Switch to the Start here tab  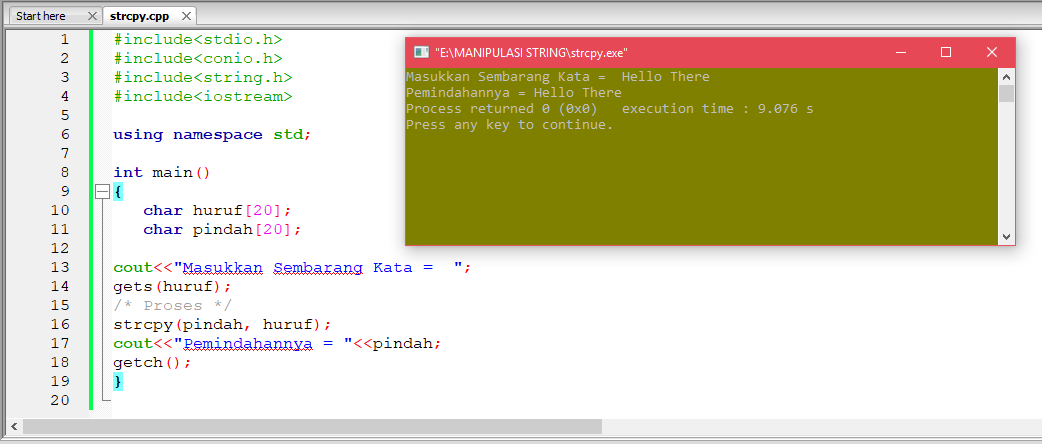41,16
